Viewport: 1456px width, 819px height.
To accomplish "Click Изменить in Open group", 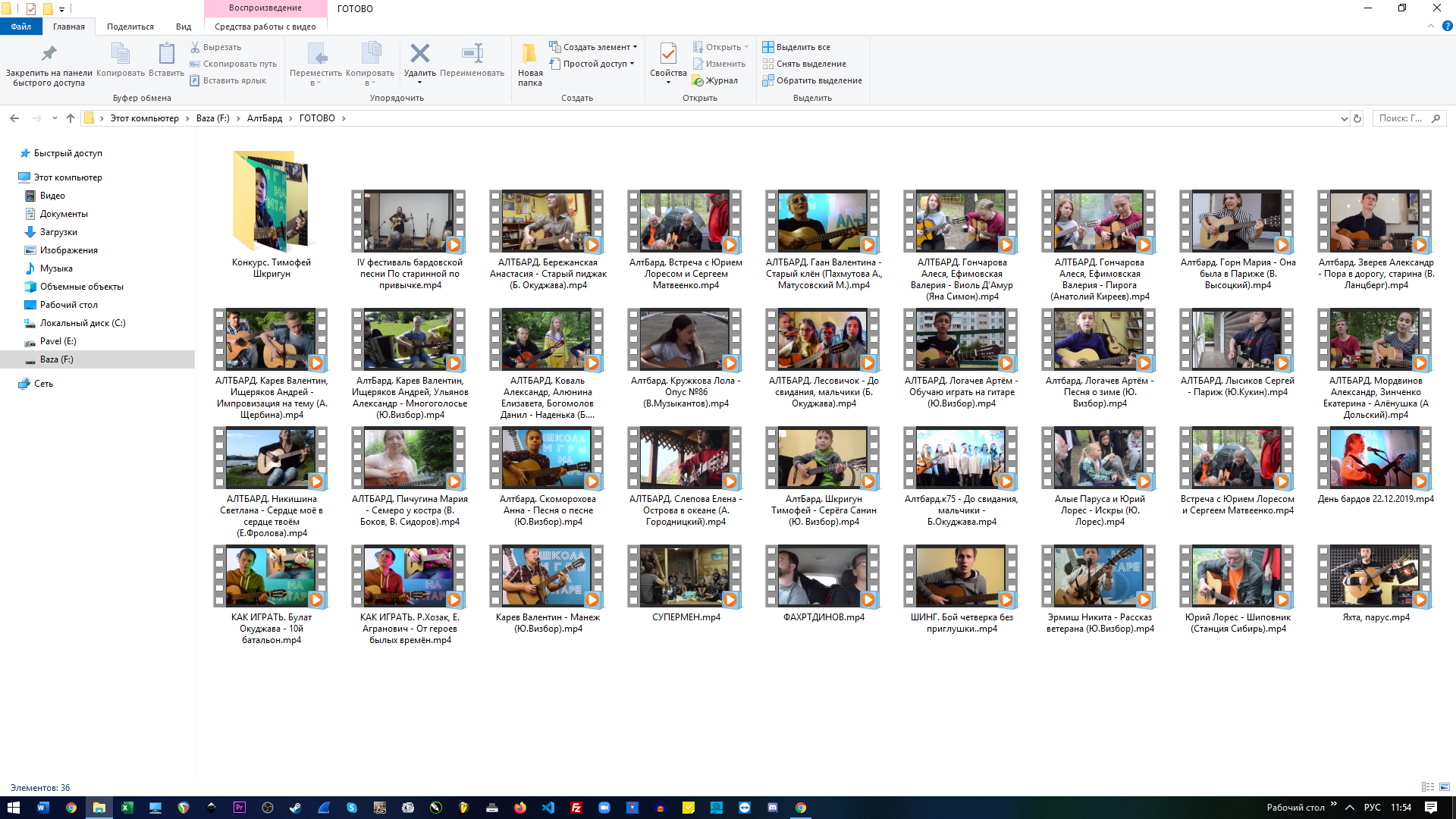I will pos(719,64).
